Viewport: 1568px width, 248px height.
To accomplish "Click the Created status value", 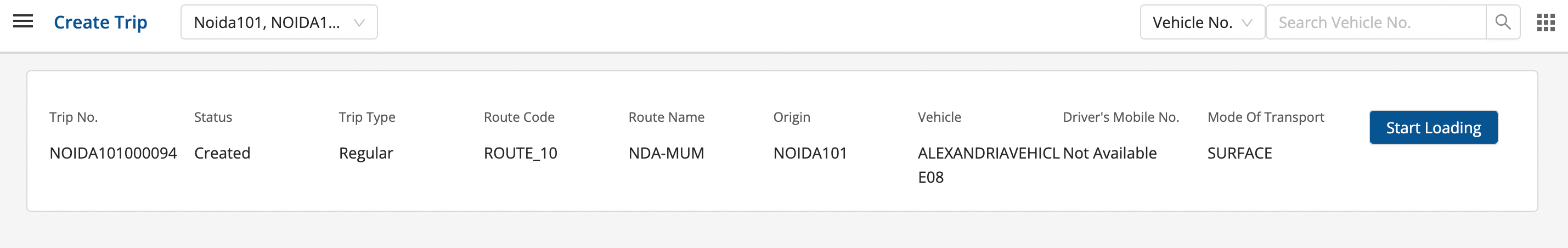I will pyautogui.click(x=222, y=153).
